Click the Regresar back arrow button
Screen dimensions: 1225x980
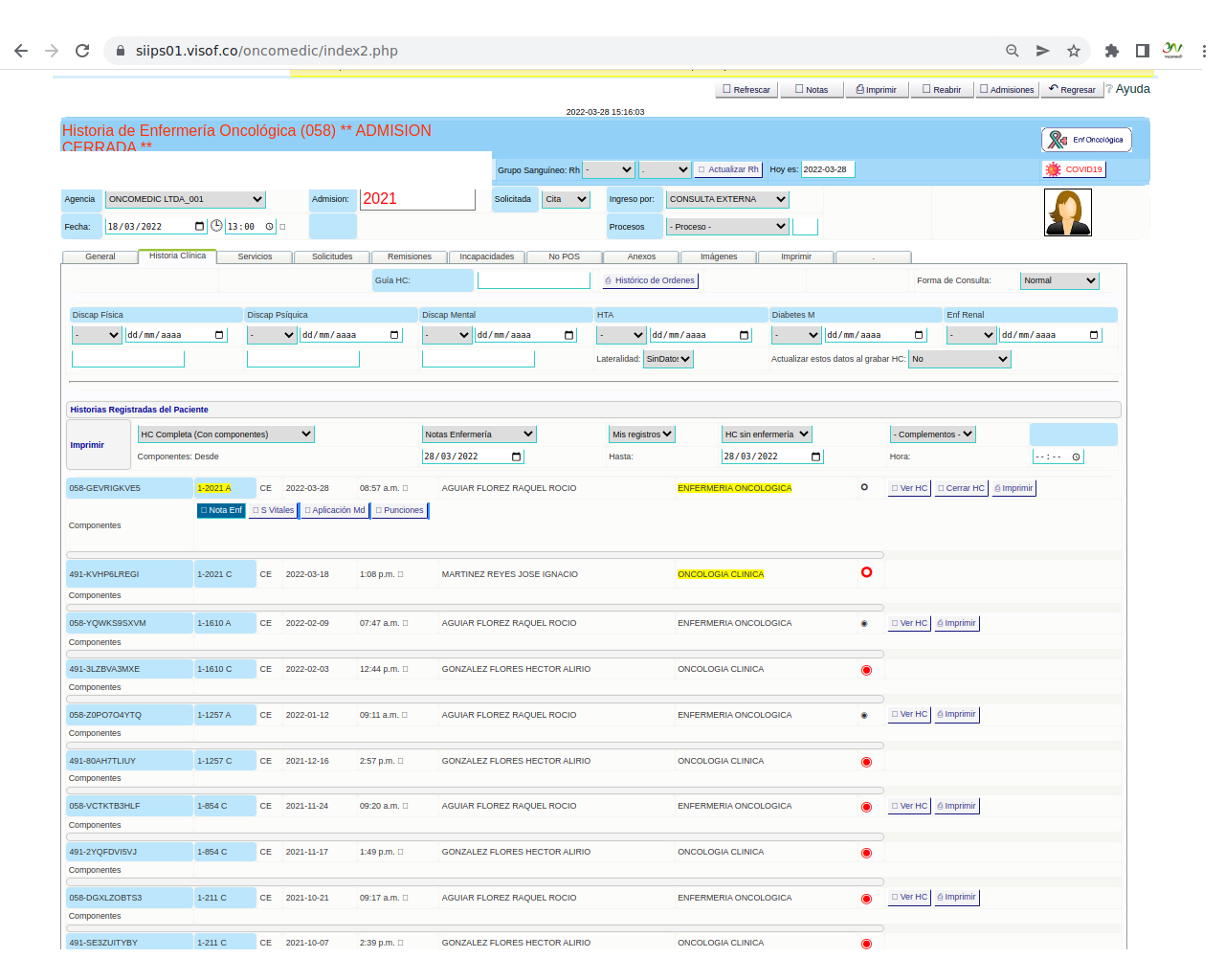click(1072, 89)
